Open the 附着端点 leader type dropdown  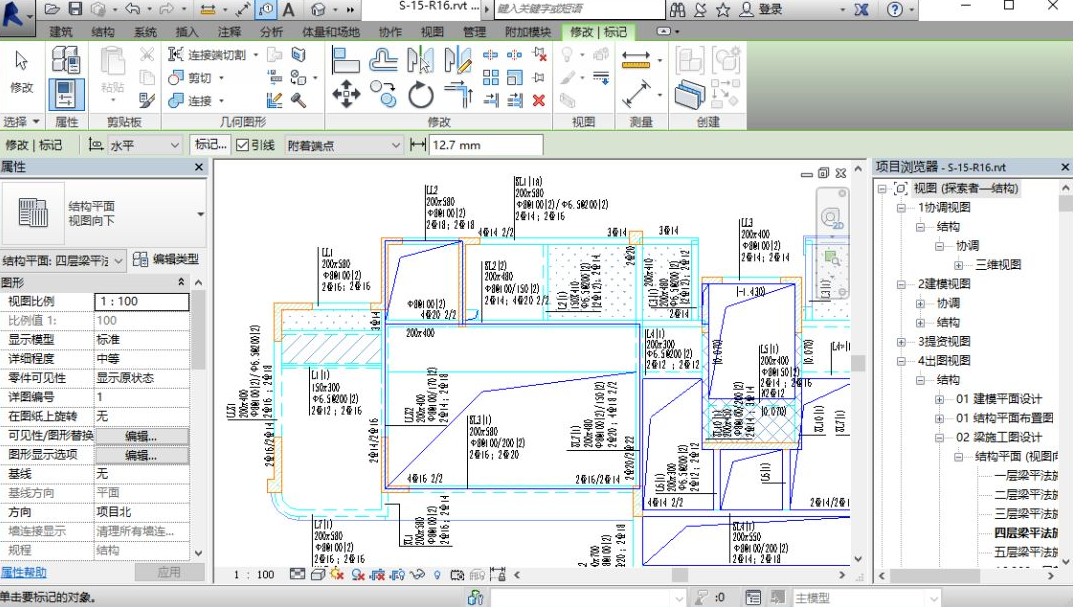pos(343,145)
